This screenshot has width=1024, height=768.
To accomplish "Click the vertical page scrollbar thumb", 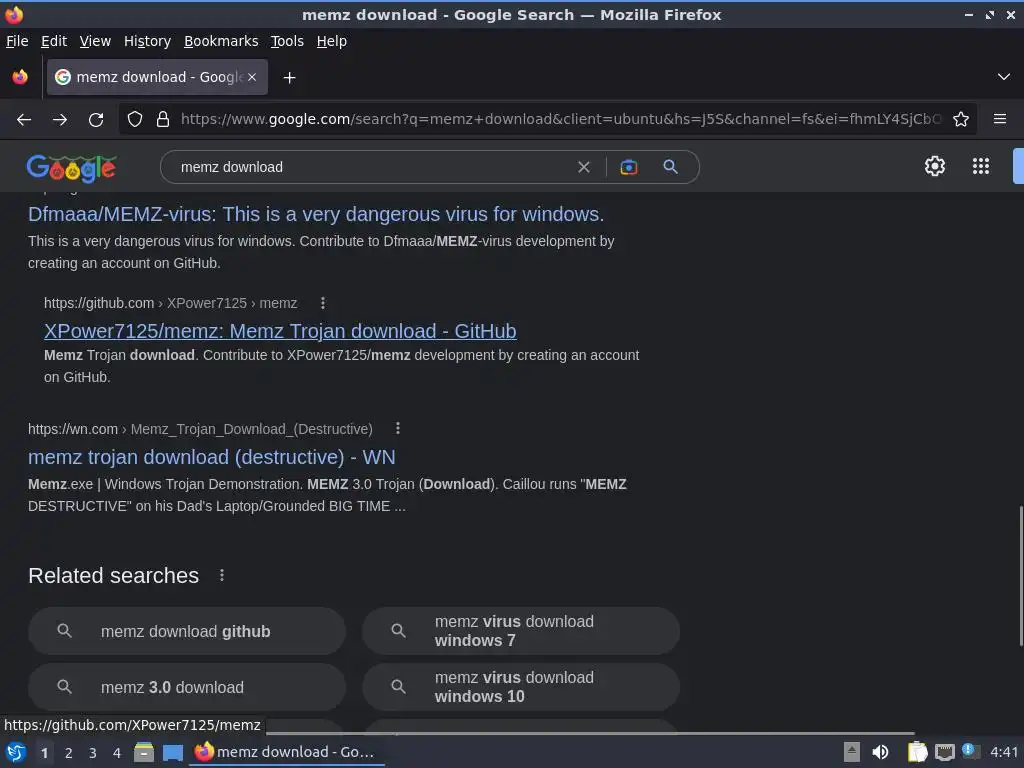I will (1021, 576).
